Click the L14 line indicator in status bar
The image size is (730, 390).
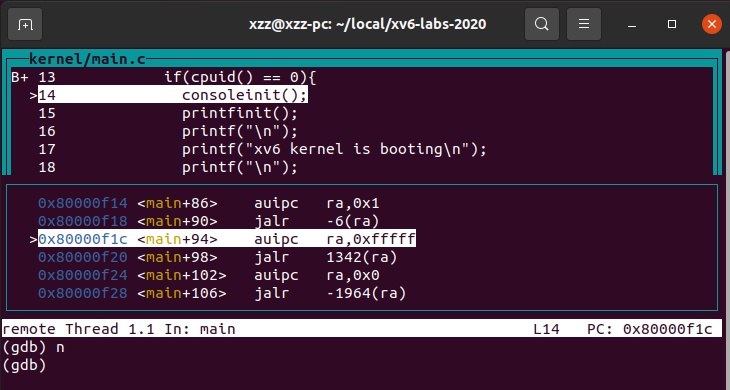tap(547, 329)
